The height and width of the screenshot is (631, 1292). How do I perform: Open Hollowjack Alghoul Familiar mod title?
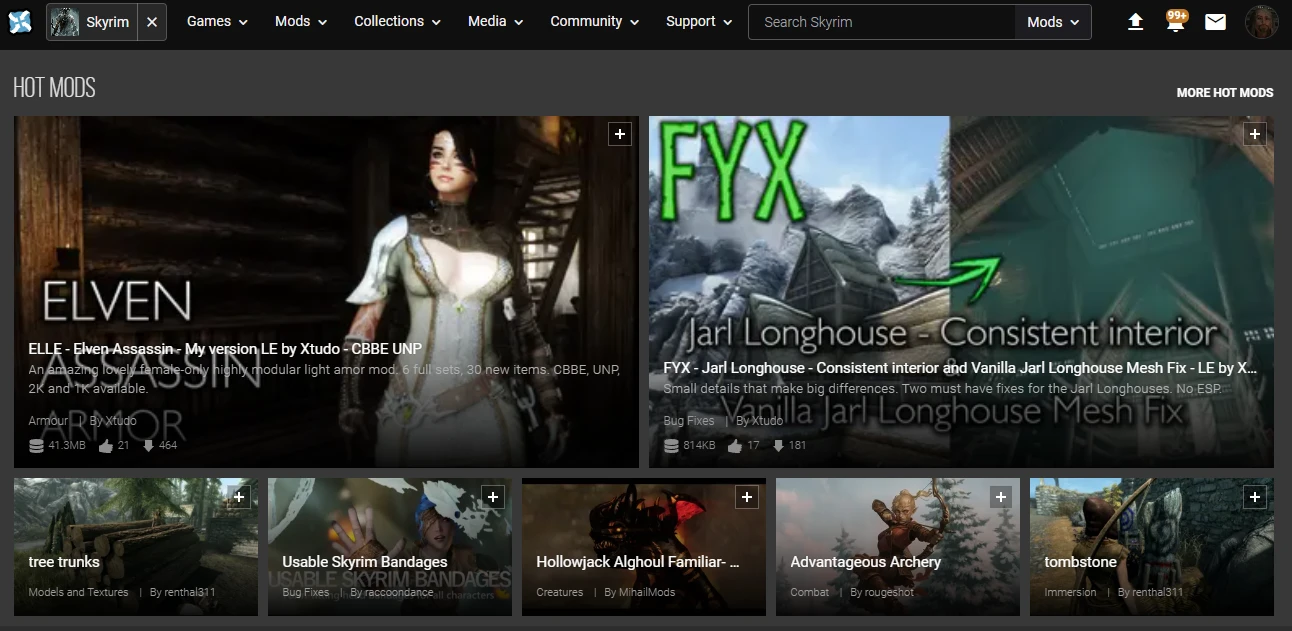click(x=638, y=562)
